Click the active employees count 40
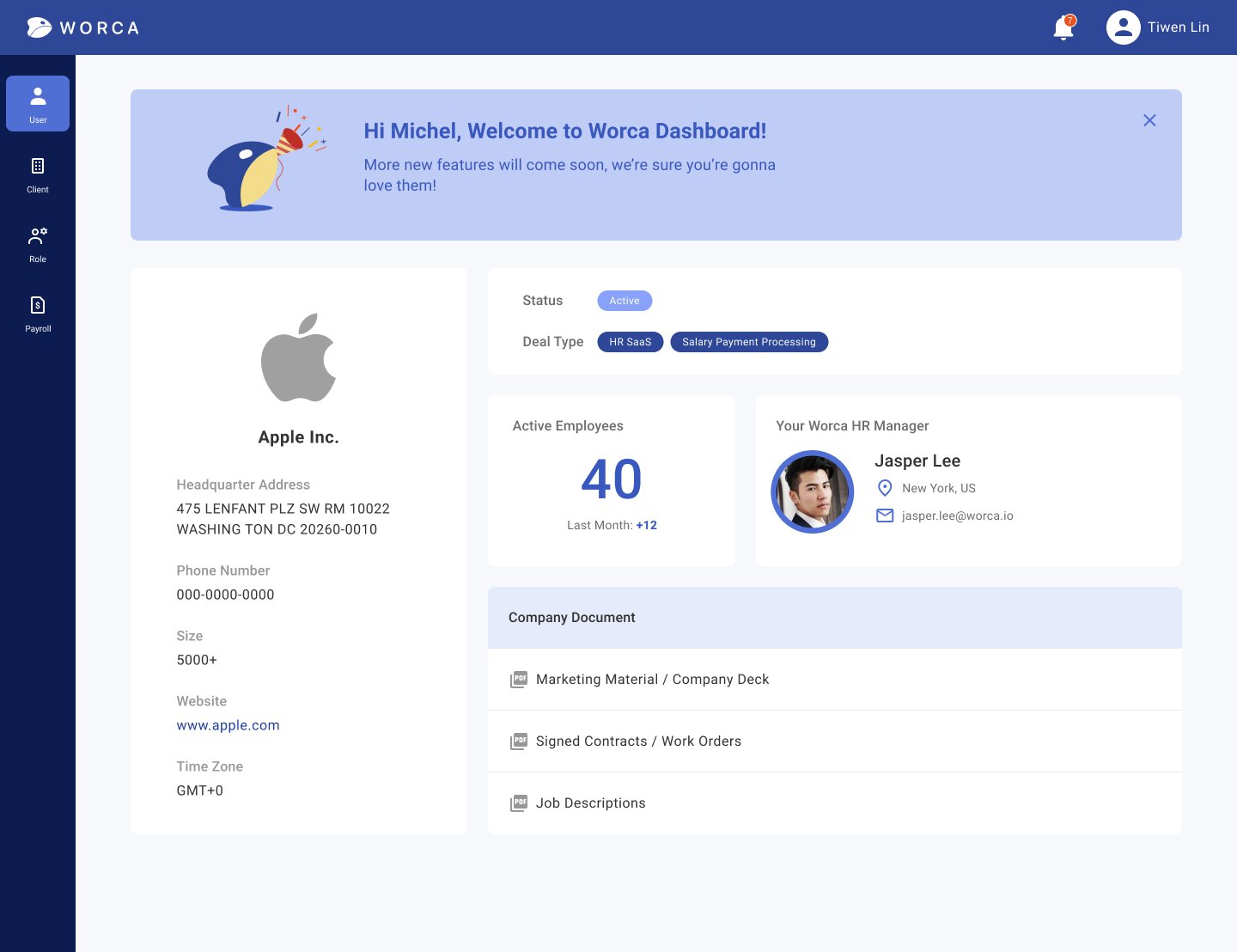The width and height of the screenshot is (1237, 952). [x=612, y=479]
